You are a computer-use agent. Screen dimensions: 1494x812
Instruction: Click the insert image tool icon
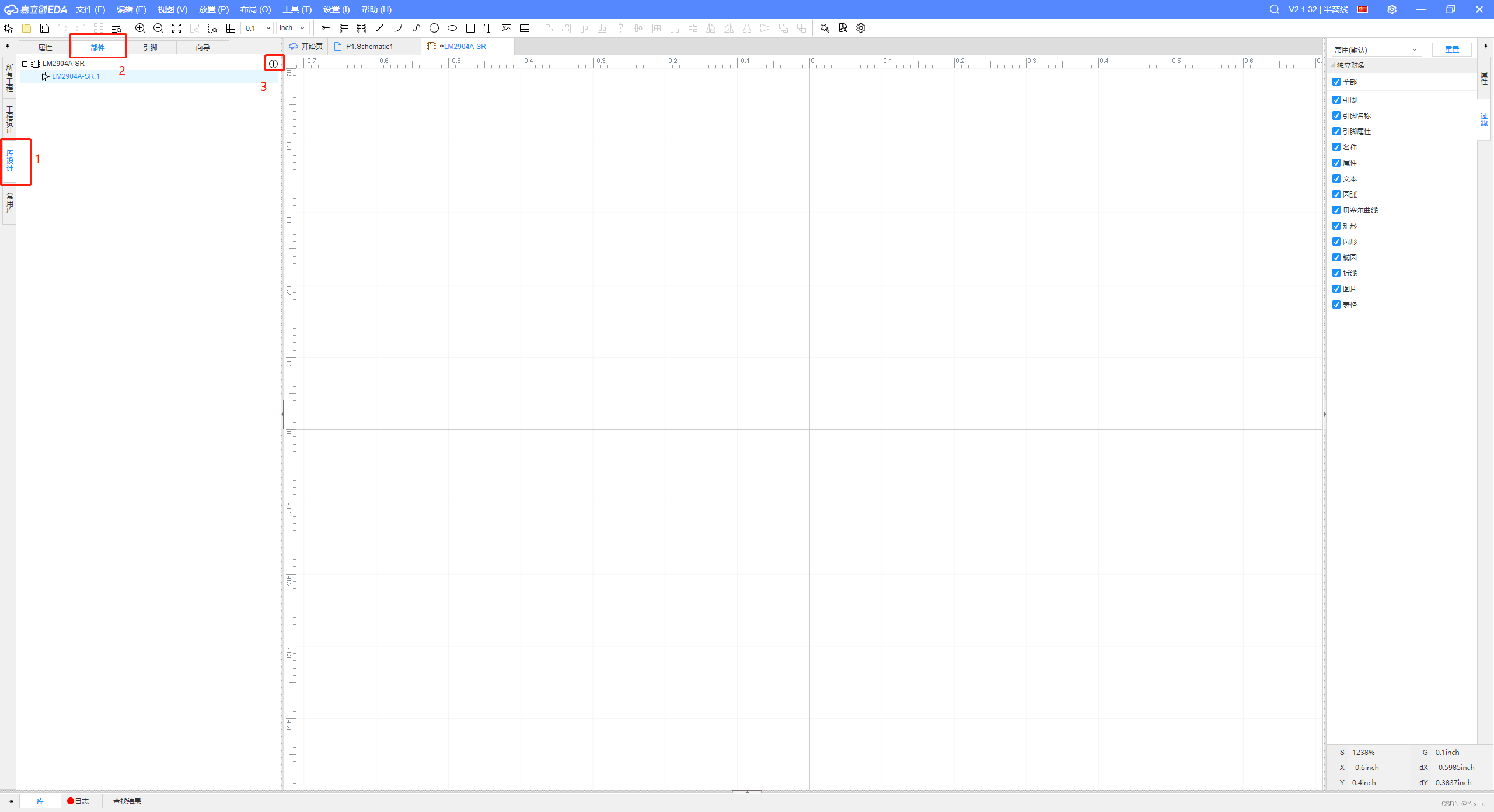[x=507, y=28]
